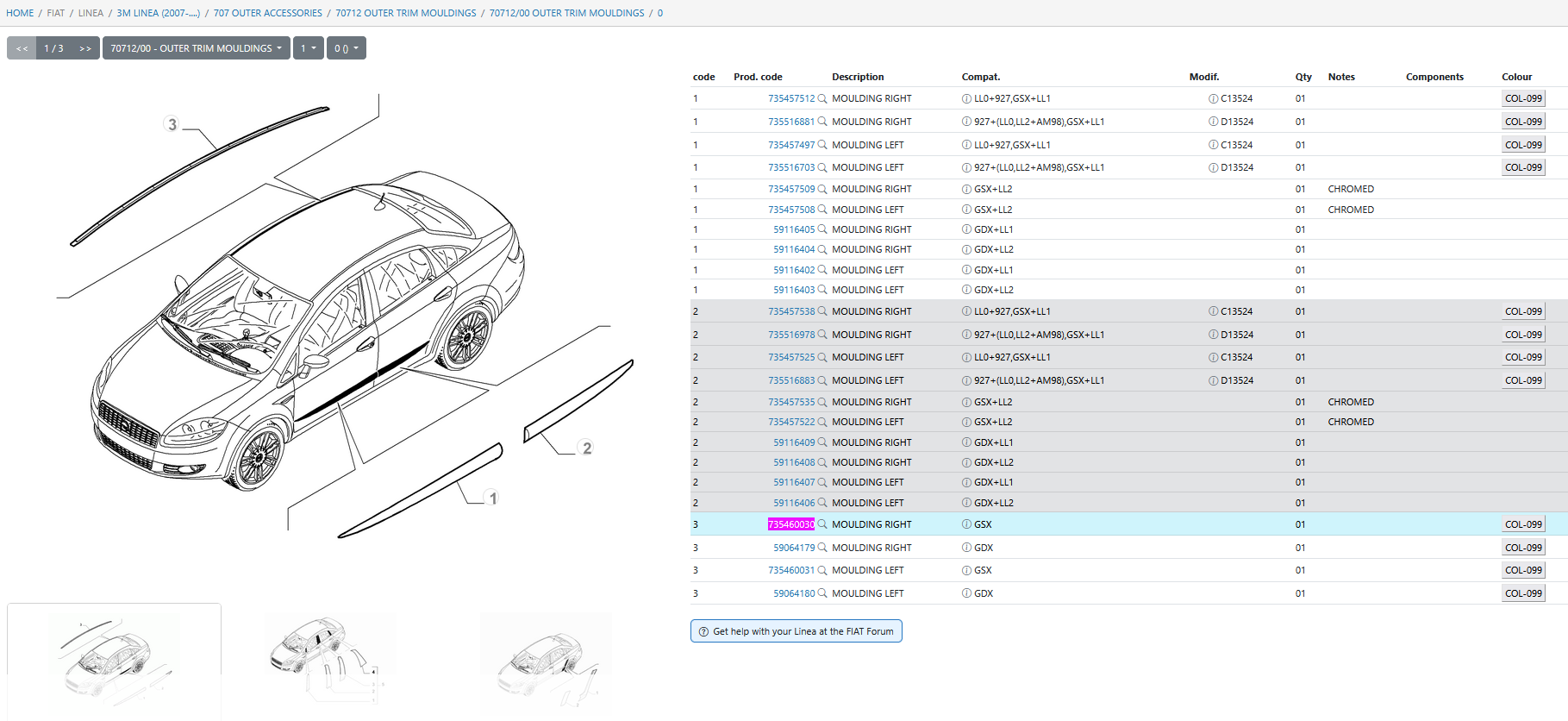Click search icon beside part 59116405
1568x721 pixels.
(x=822, y=229)
